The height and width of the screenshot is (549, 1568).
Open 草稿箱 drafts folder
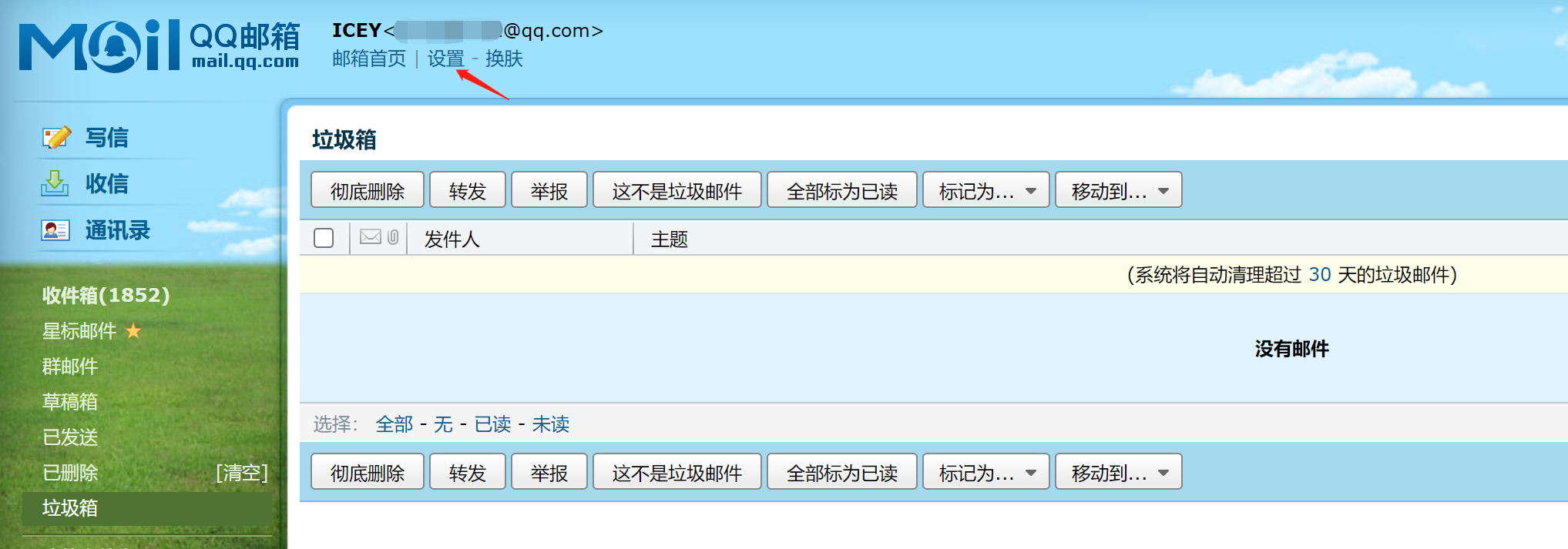(70, 402)
